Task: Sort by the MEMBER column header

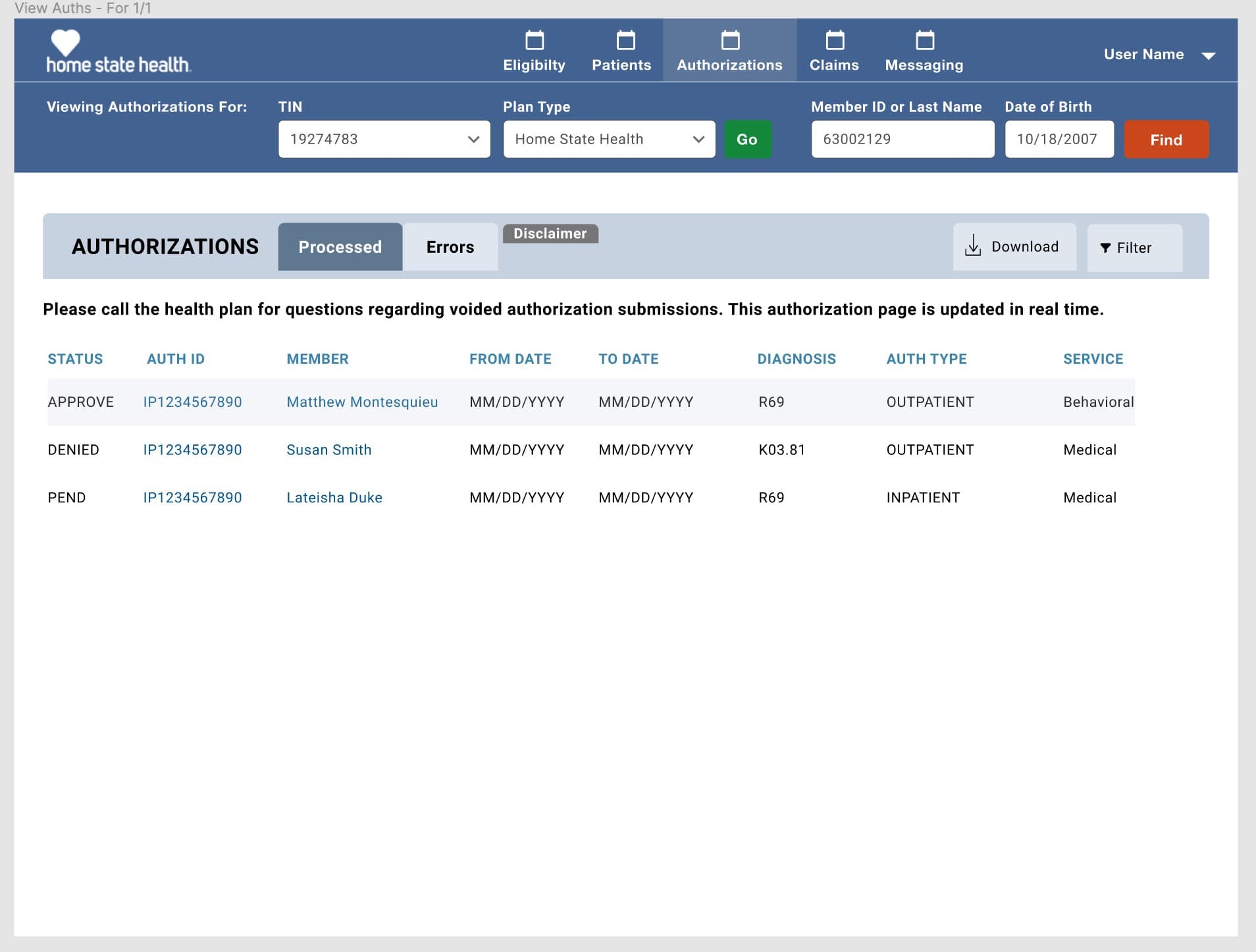Action: [318, 359]
